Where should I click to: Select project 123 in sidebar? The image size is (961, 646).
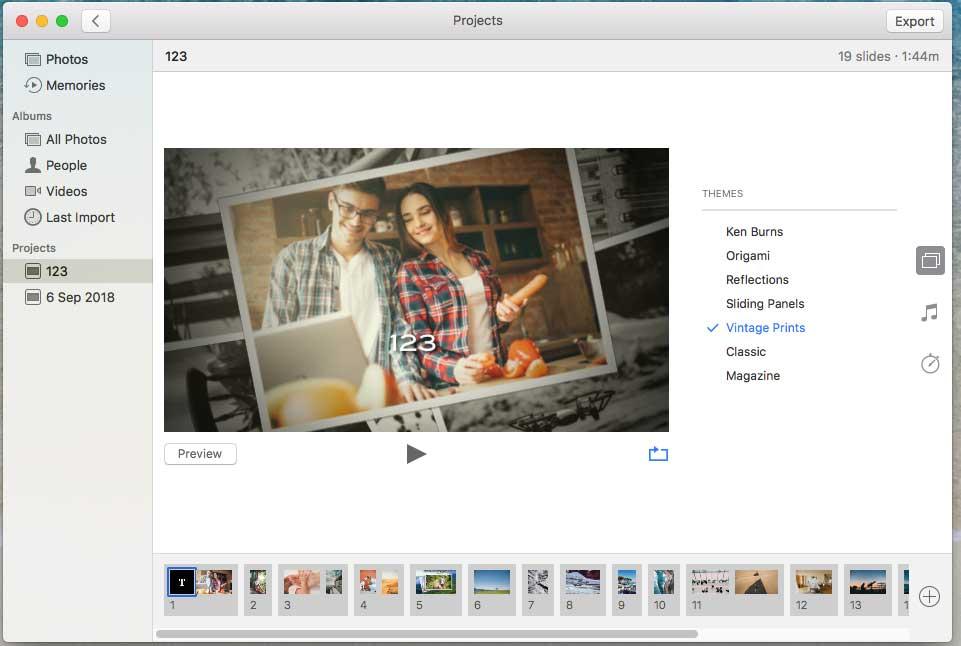click(x=77, y=271)
